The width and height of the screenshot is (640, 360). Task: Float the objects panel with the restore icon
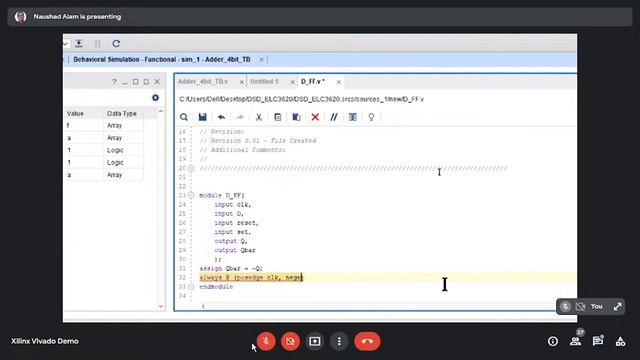pos(146,82)
